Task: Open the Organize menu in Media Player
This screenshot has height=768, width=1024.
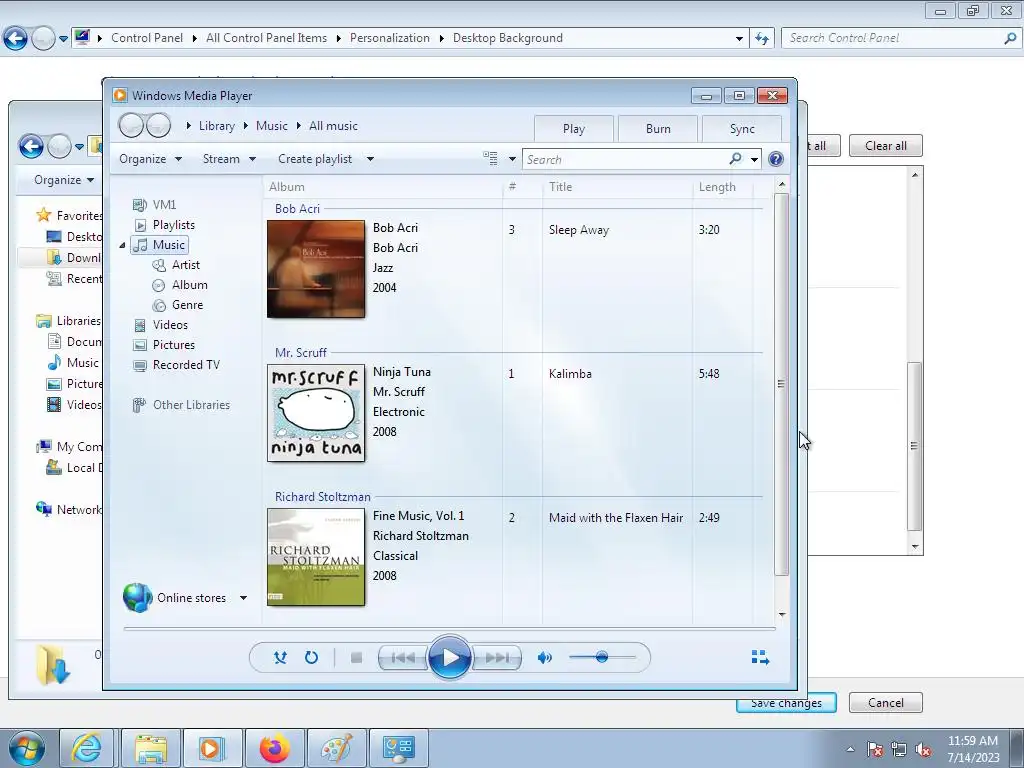Action: (x=150, y=159)
